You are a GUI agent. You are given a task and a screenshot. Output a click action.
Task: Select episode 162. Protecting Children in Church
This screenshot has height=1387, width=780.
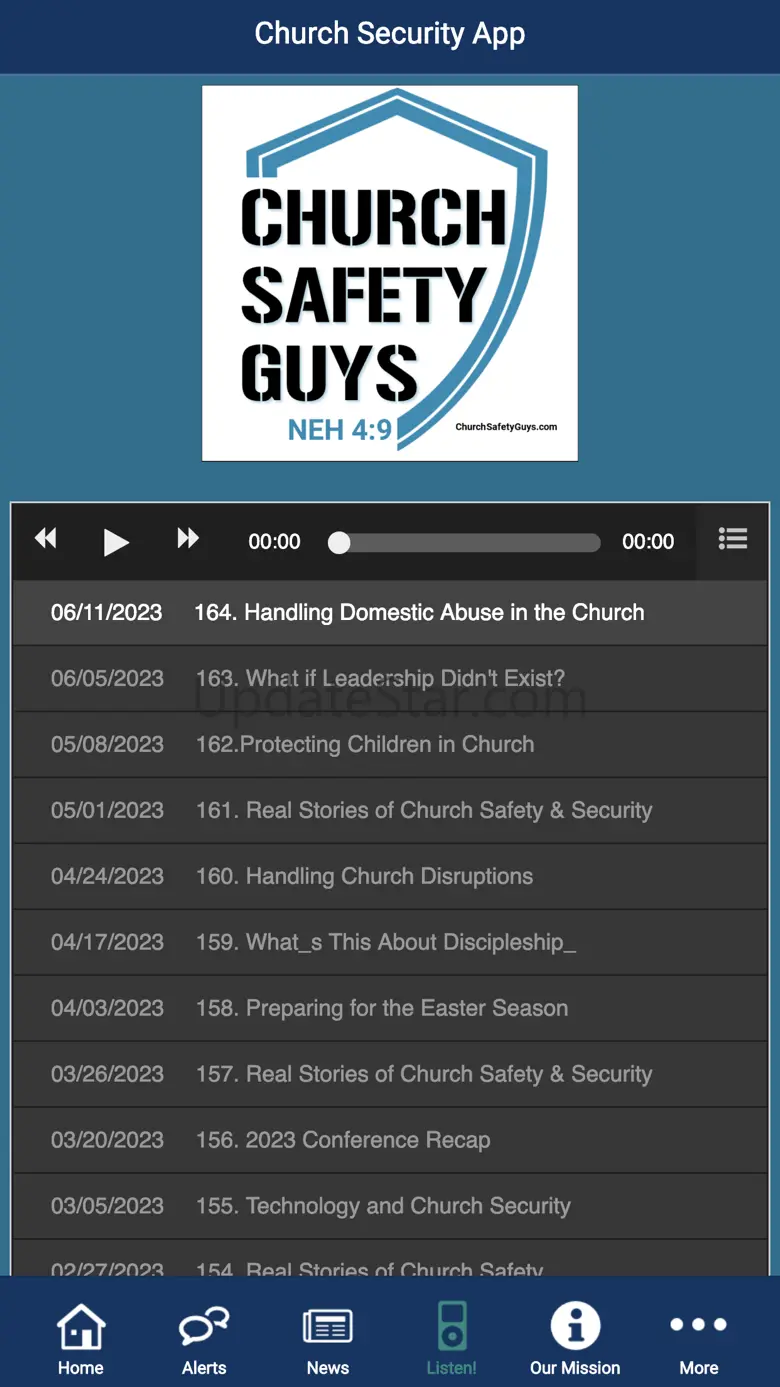tap(390, 744)
